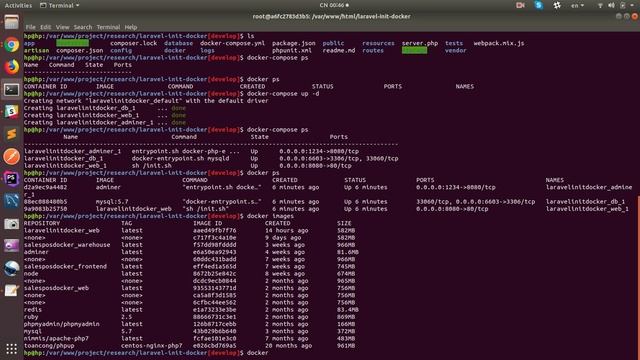
Task: Open the Screenshot camera app in the dock
Action: pyautogui.click(x=11, y=224)
